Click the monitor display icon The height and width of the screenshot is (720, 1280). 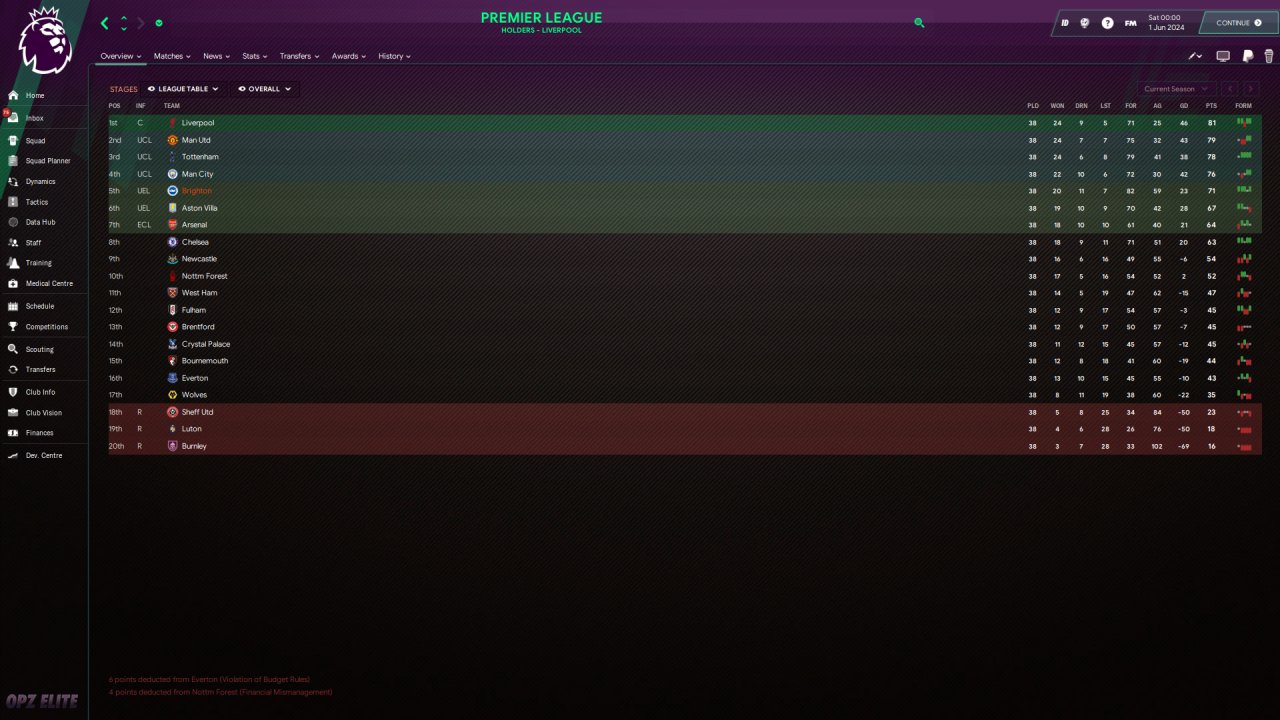coord(1223,56)
